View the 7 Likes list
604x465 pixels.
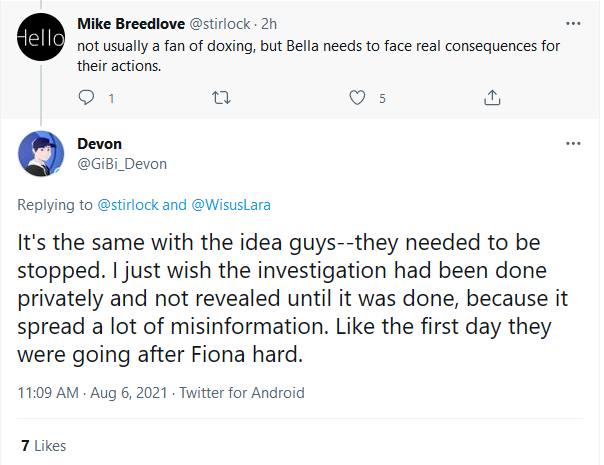[44, 446]
